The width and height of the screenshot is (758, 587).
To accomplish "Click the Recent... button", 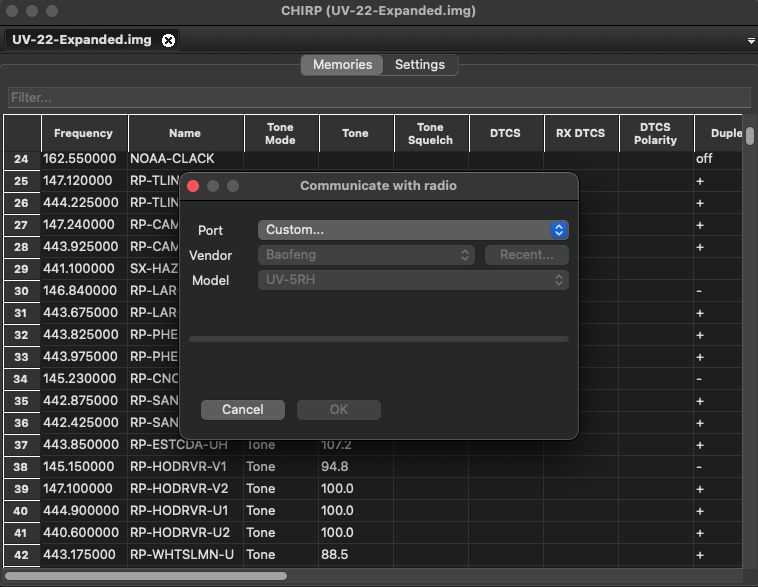I will tap(526, 255).
